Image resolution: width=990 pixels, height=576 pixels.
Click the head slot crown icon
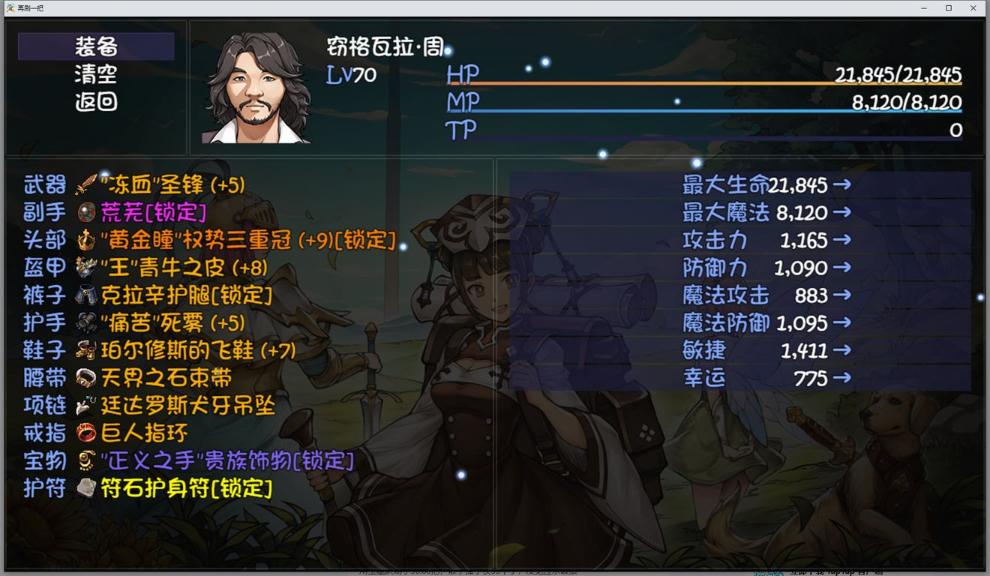click(x=86, y=240)
